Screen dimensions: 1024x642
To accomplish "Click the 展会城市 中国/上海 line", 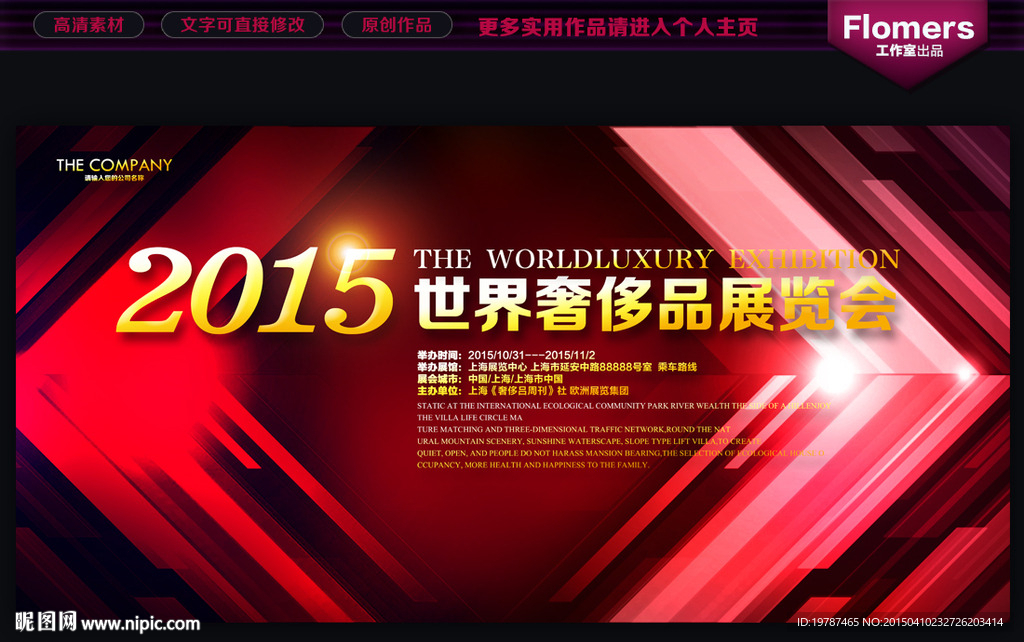I will [x=490, y=379].
